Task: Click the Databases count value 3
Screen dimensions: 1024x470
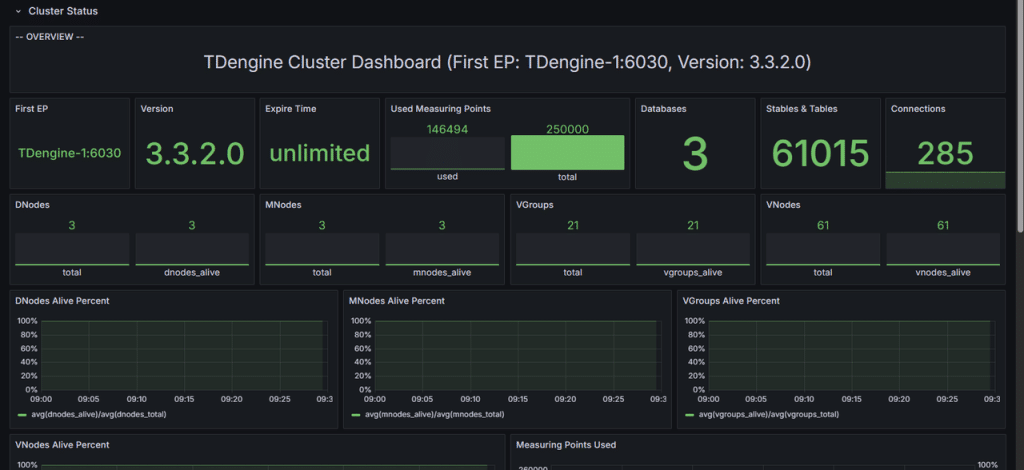Action: [x=695, y=153]
